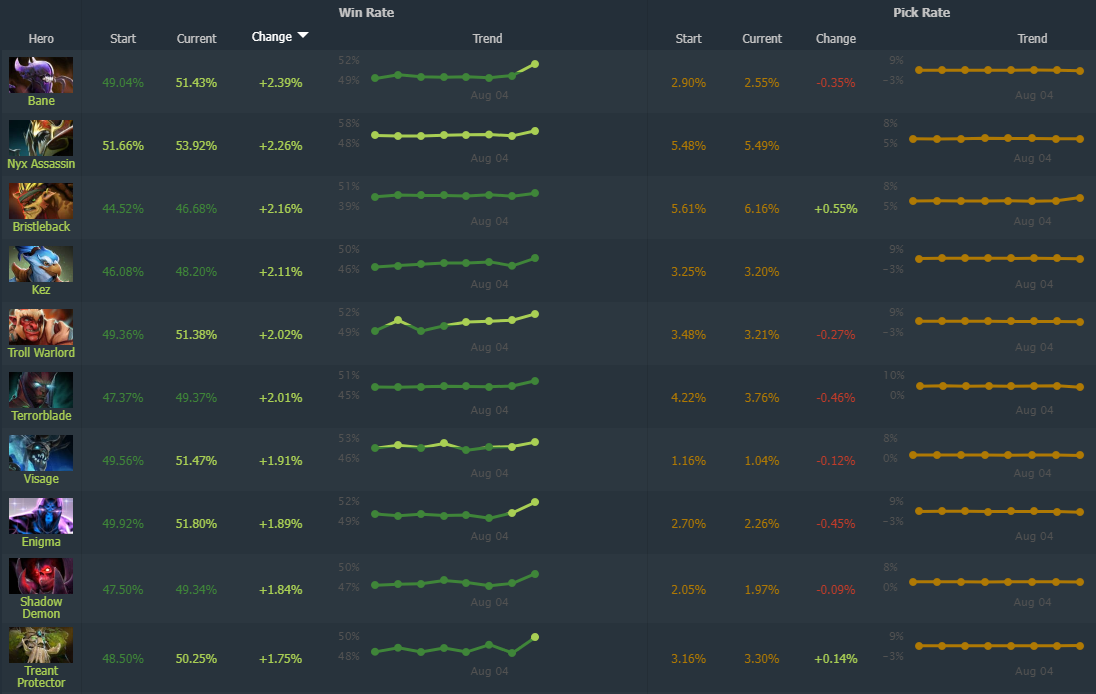Click Visage hero portrait
The height and width of the screenshot is (694, 1096).
pyautogui.click(x=41, y=453)
